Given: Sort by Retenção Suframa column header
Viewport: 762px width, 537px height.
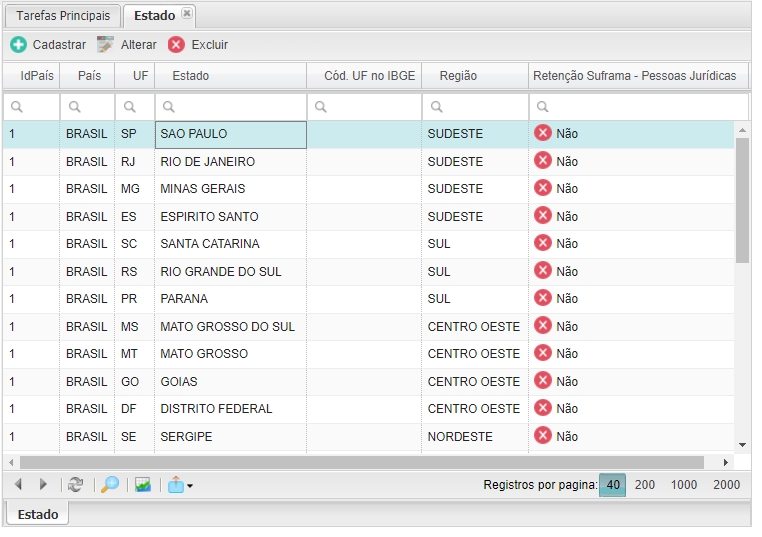Looking at the screenshot, I should [639, 76].
